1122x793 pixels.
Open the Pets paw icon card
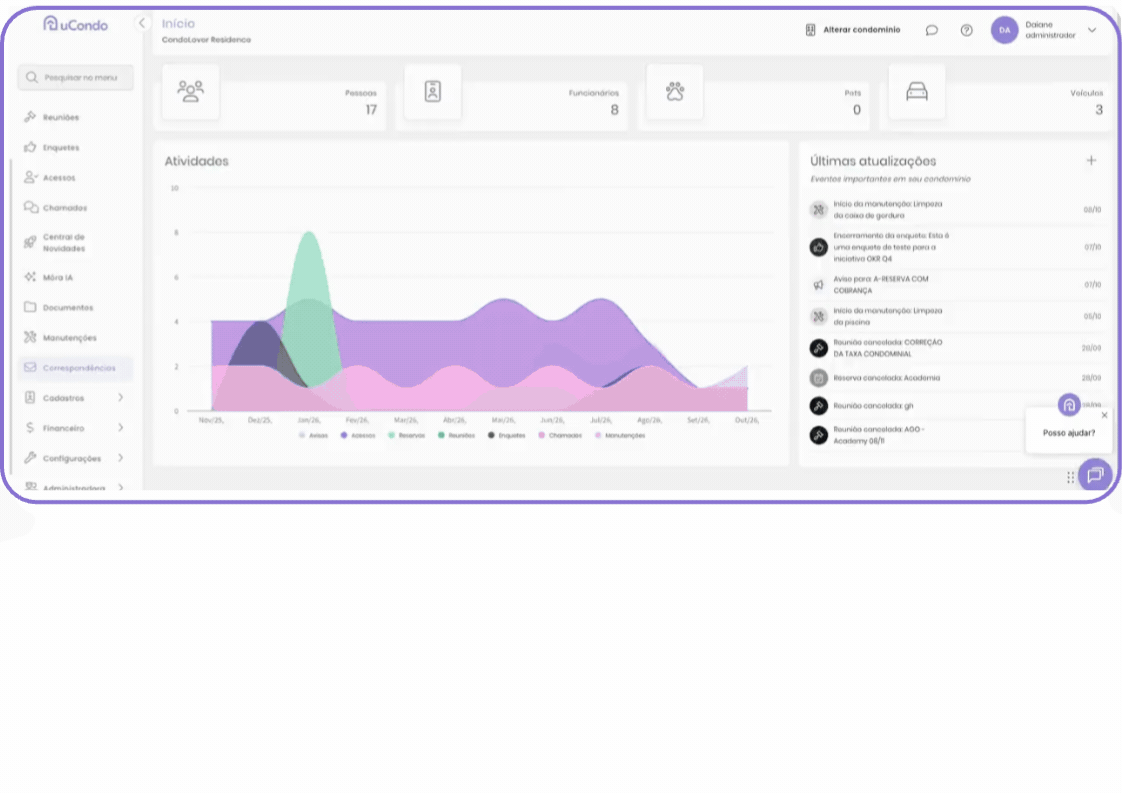pos(675,92)
